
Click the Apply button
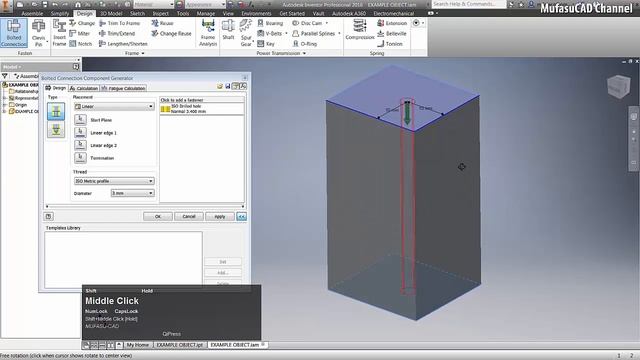[220, 216]
